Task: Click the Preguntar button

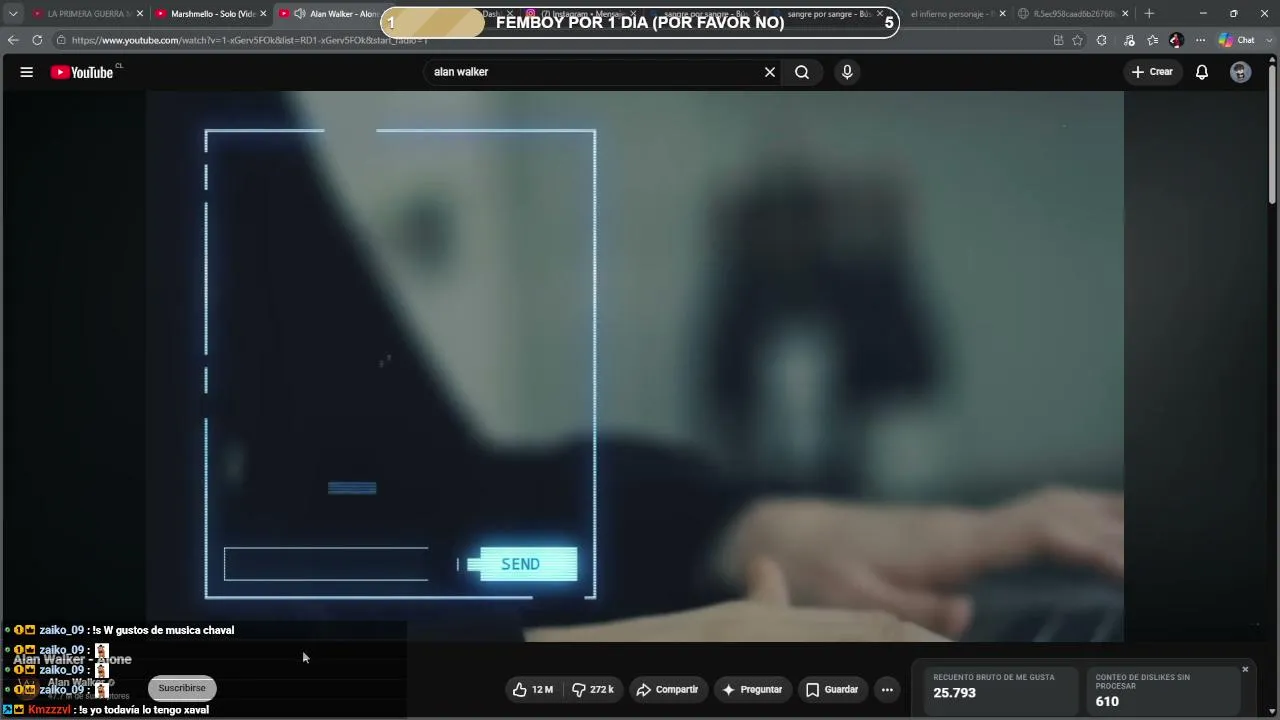Action: 752,689
